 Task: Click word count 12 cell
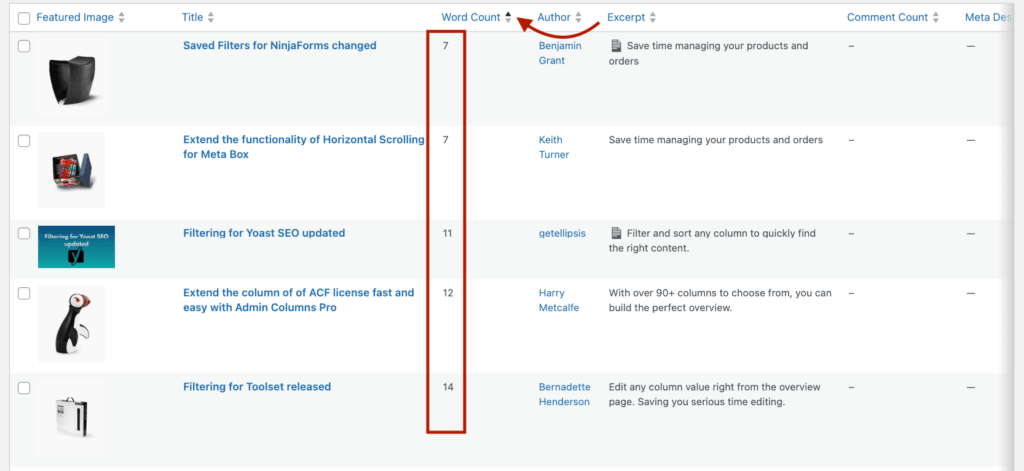tap(447, 293)
